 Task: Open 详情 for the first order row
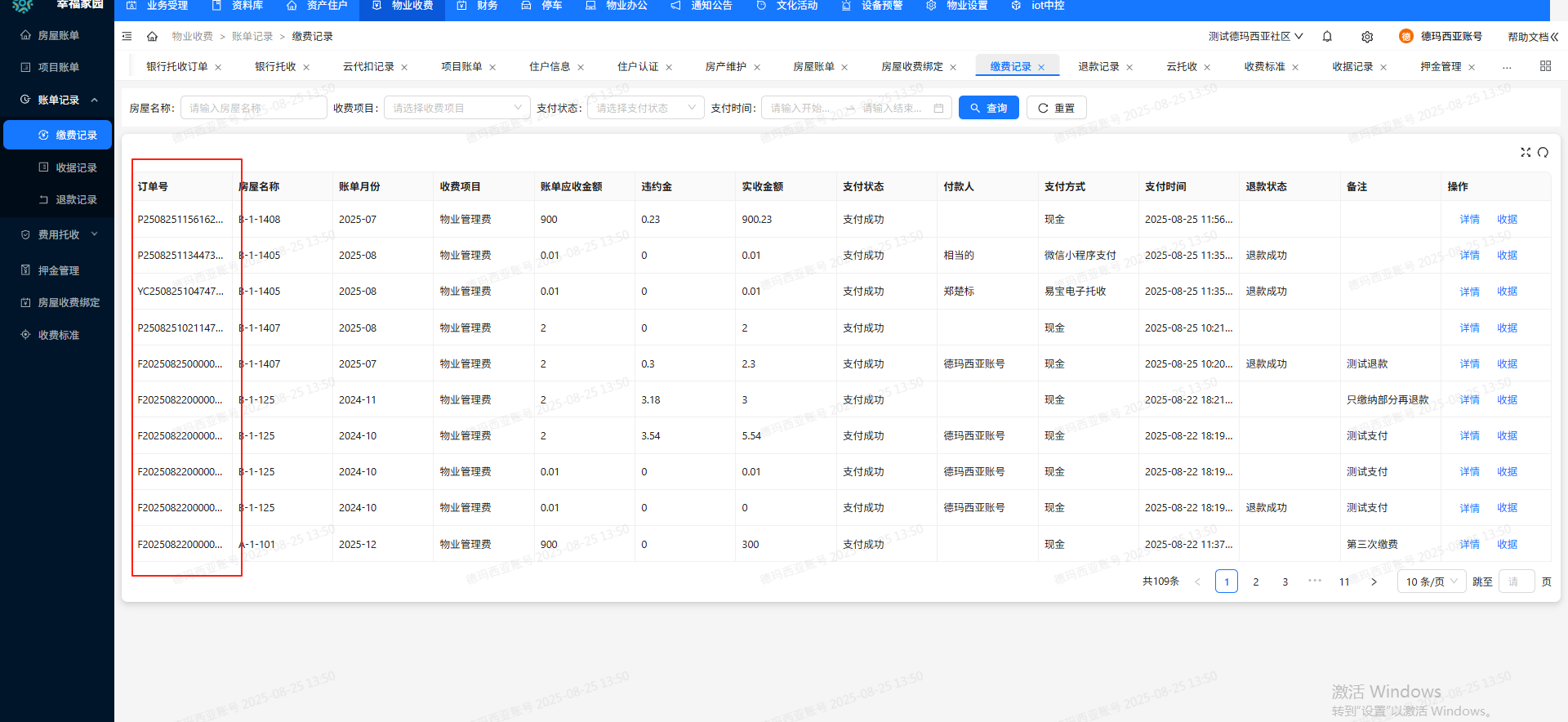coord(1469,220)
